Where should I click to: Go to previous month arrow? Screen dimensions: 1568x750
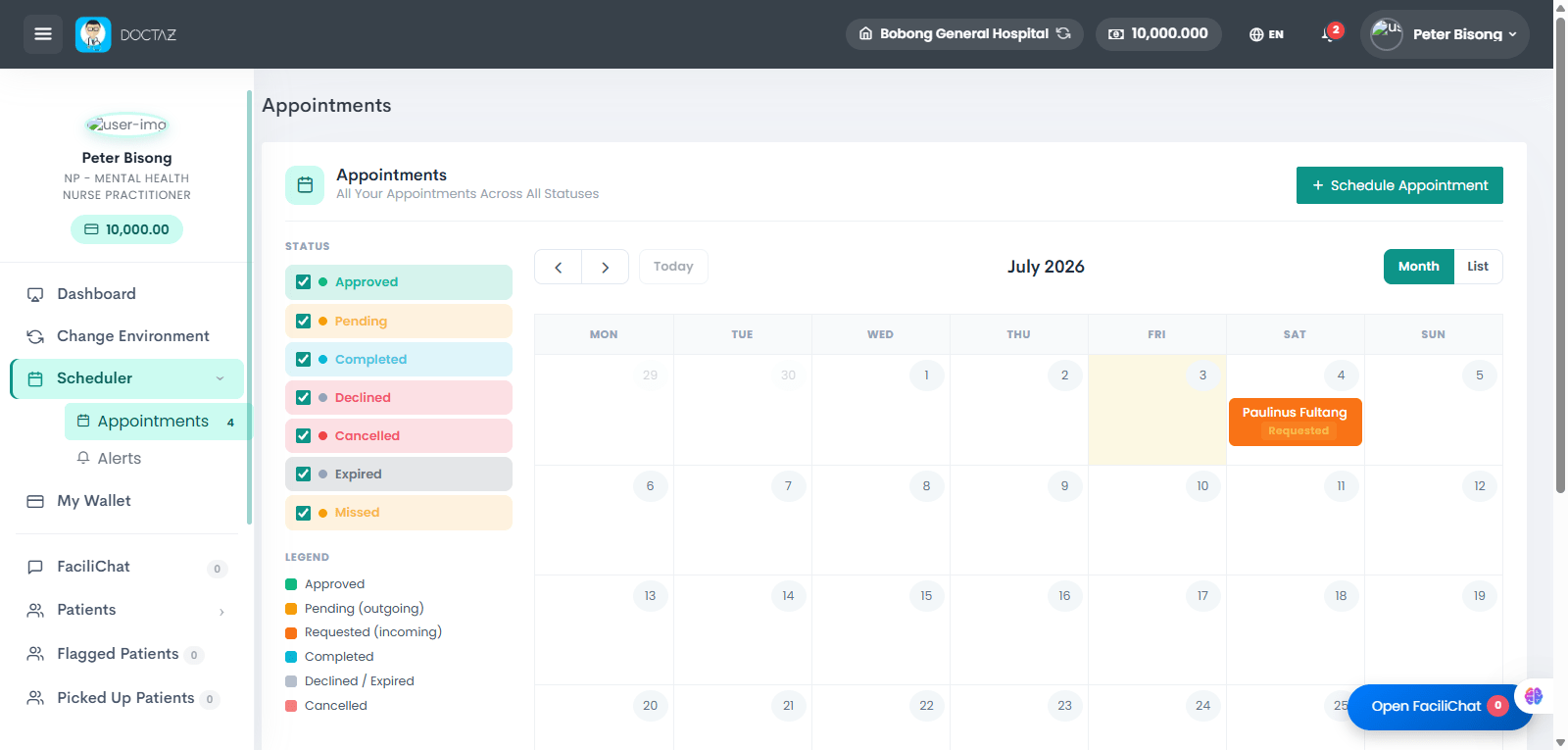(x=558, y=267)
